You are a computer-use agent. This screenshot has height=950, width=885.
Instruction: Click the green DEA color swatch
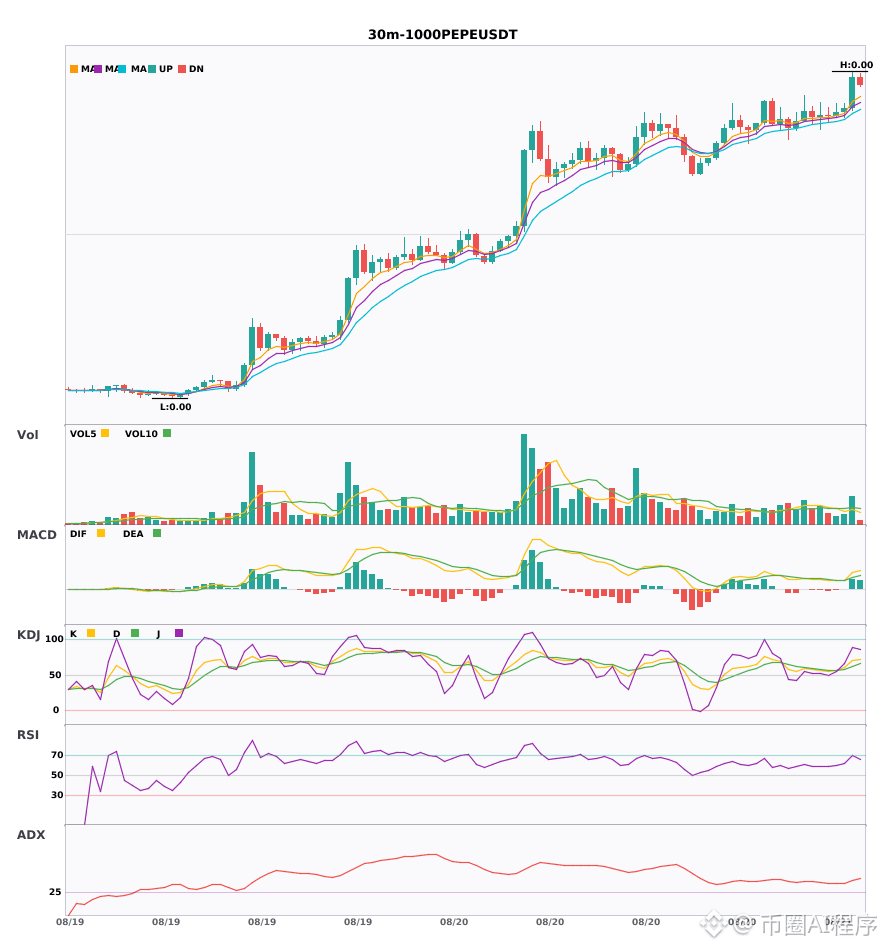click(x=157, y=533)
